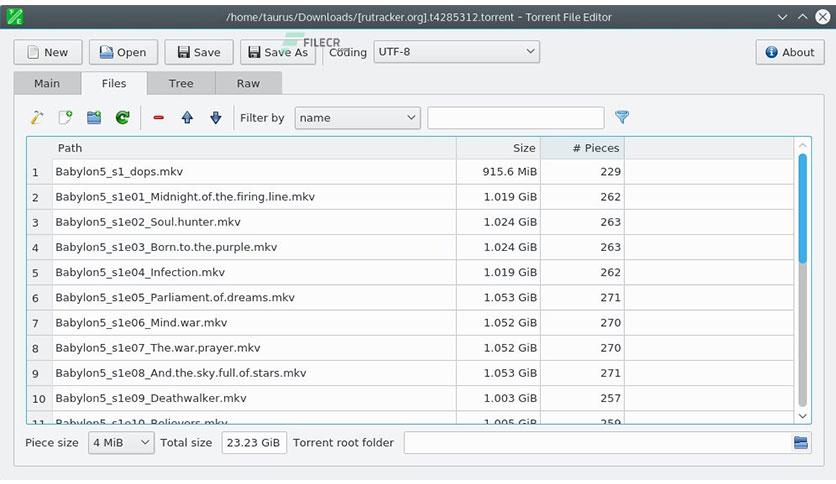Viewport: 836px width, 484px height.
Task: Remove selected file with red minus icon
Action: coord(158,117)
